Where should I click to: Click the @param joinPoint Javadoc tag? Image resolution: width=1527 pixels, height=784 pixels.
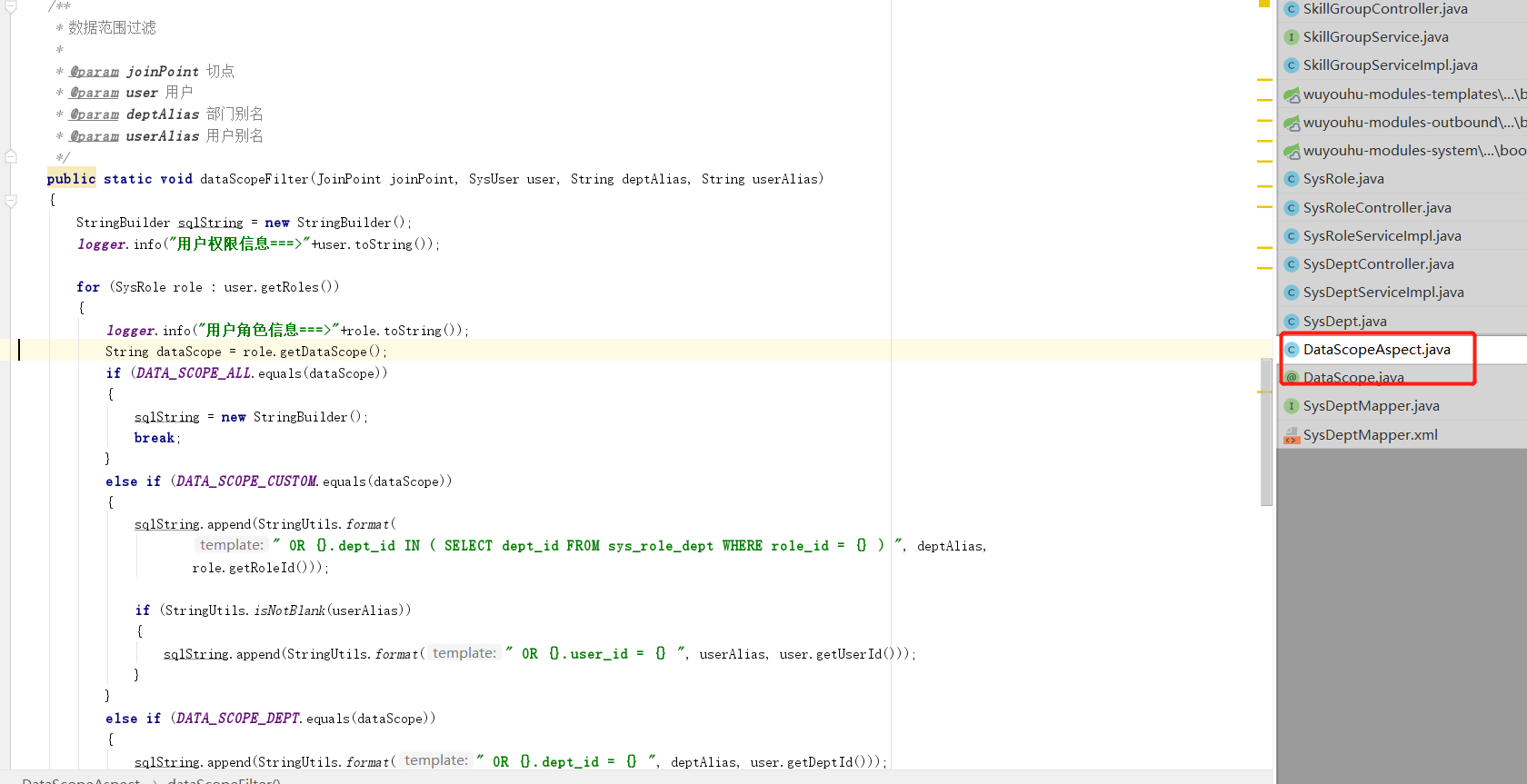135,72
